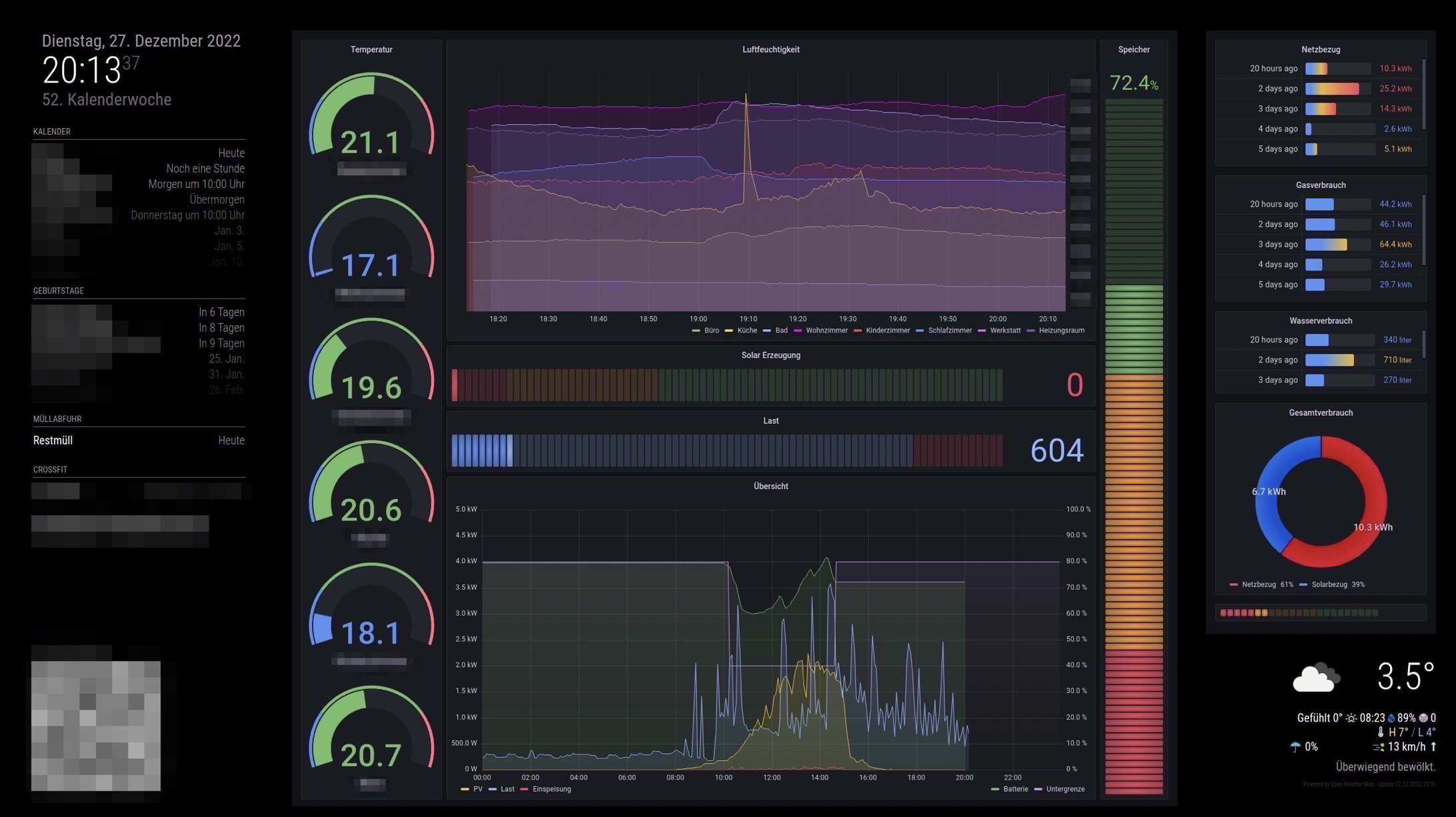Click the Last 604 bar gauge
Image resolution: width=1456 pixels, height=817 pixels.
click(727, 450)
